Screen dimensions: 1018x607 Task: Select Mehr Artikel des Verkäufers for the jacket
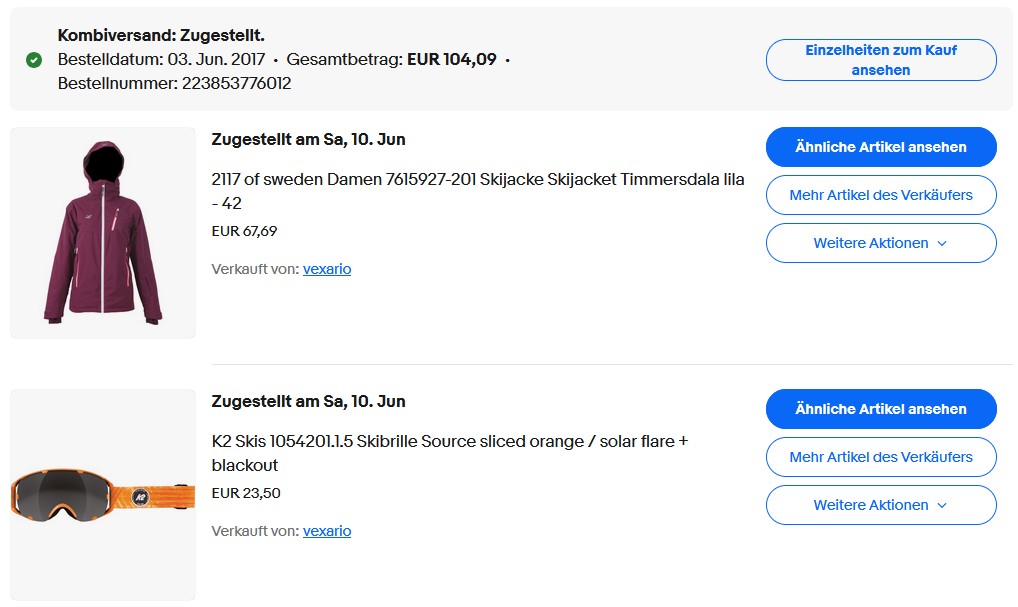click(880, 195)
